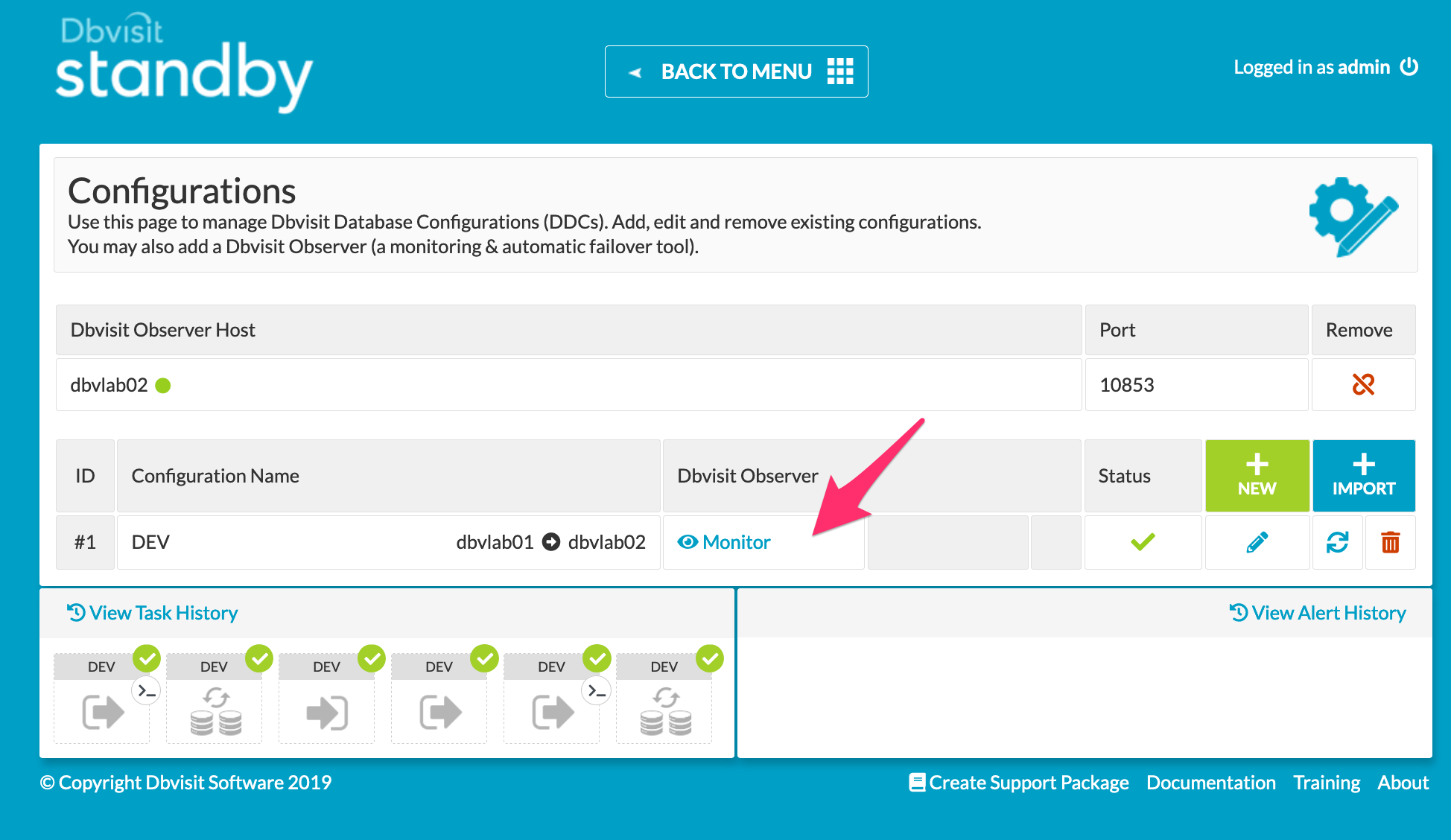Open the About link
The image size is (1451, 840).
click(1403, 783)
